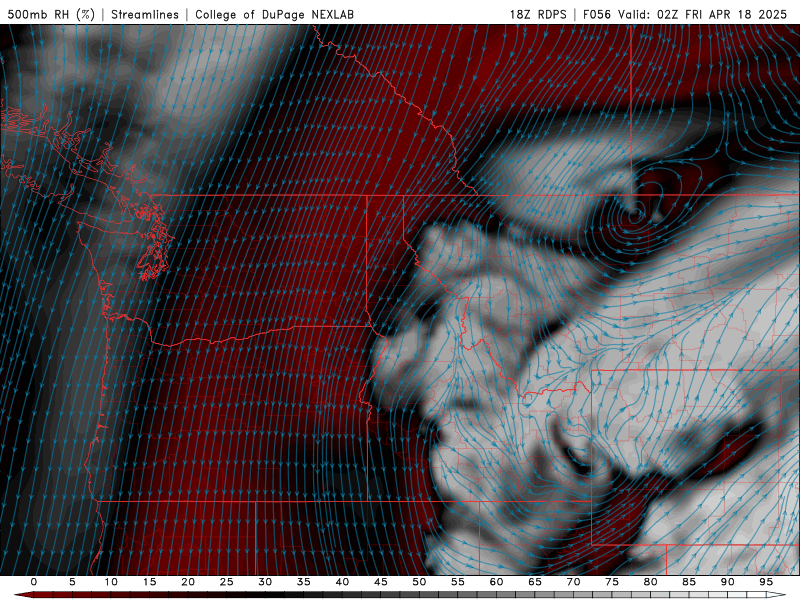800x600 pixels.
Task: Click the "55" colorbar value
Action: (x=458, y=582)
